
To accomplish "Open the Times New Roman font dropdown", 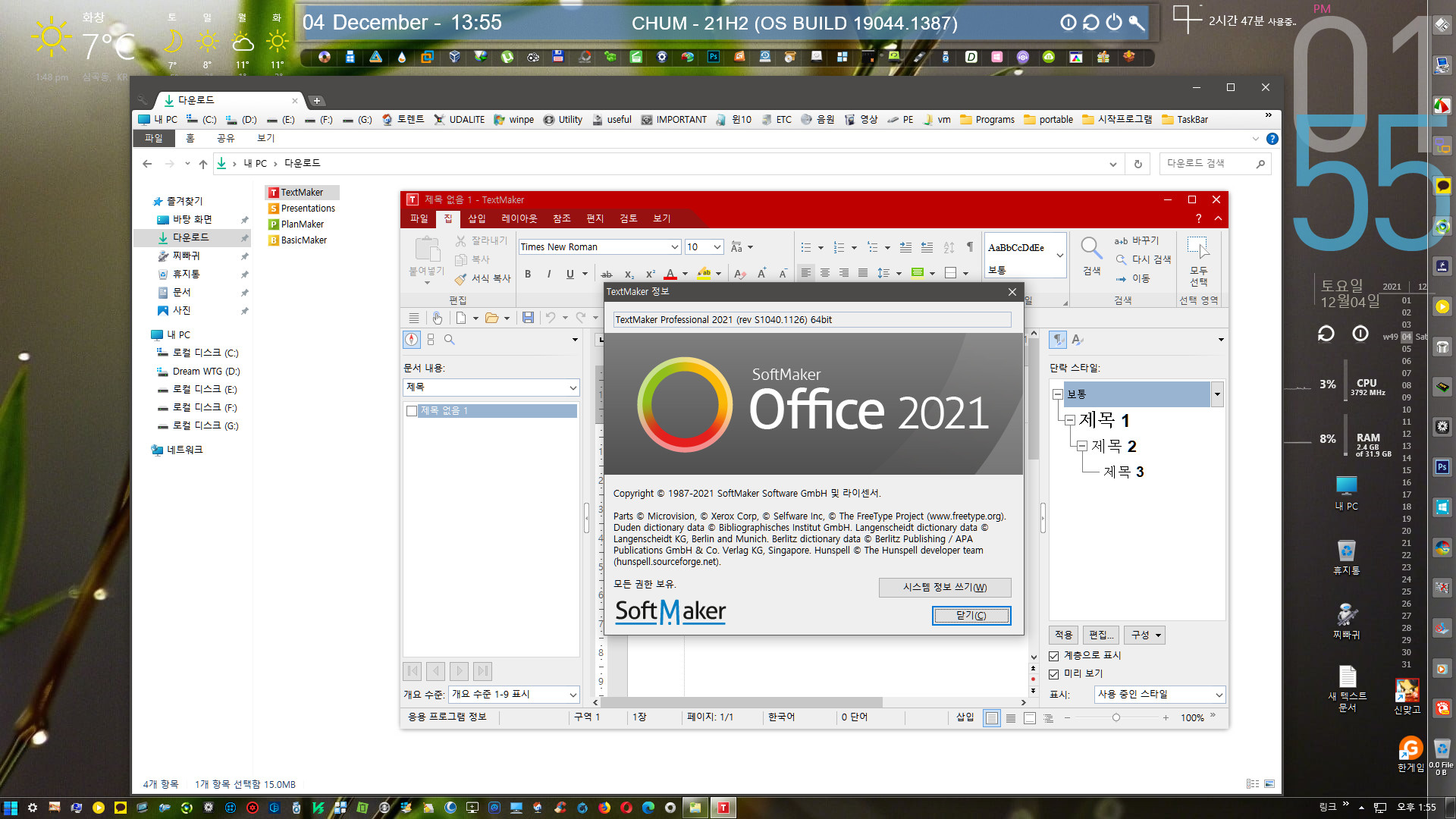I will (674, 247).
